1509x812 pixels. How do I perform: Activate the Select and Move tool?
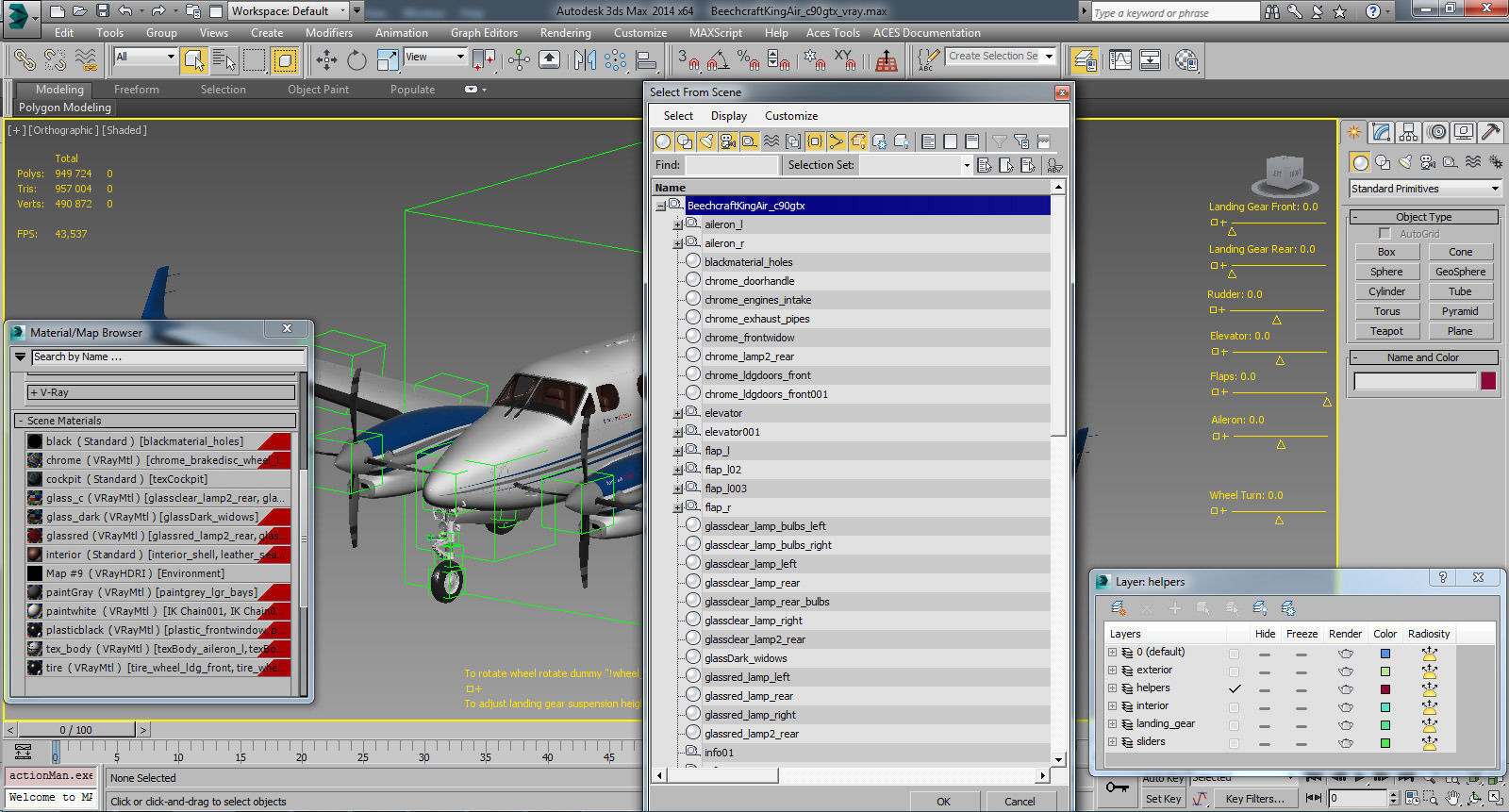pos(326,60)
